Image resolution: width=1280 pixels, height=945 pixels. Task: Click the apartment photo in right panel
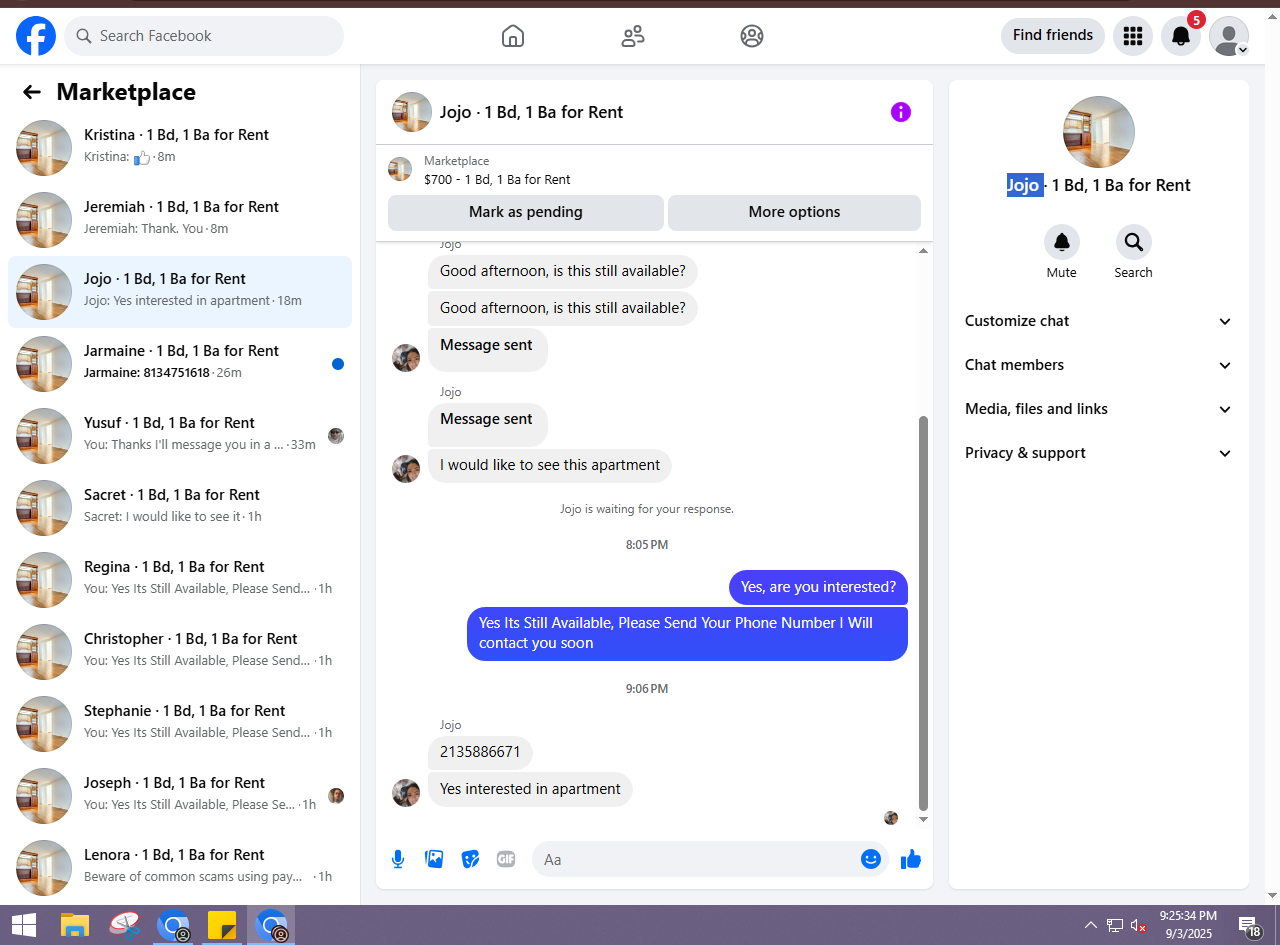click(1099, 132)
